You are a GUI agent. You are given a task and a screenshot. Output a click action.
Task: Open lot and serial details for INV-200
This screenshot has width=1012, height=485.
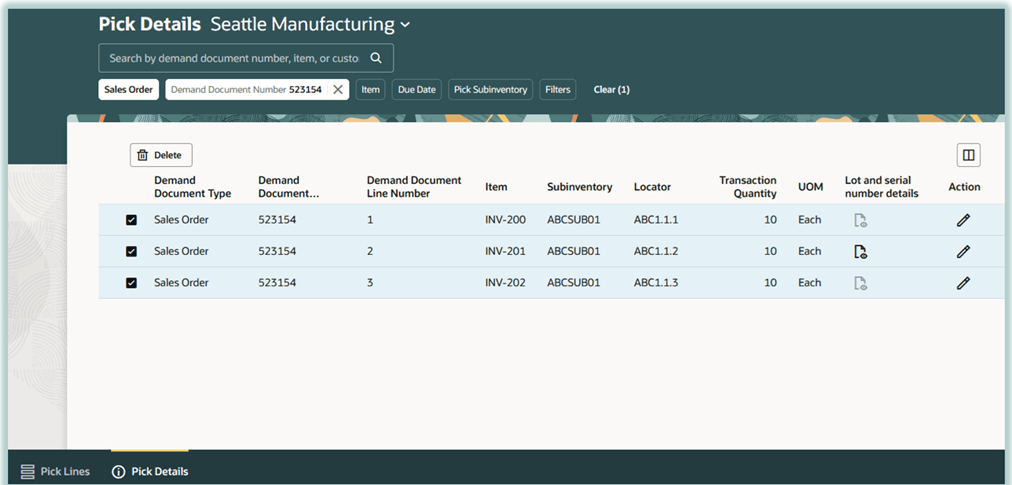[x=859, y=221]
